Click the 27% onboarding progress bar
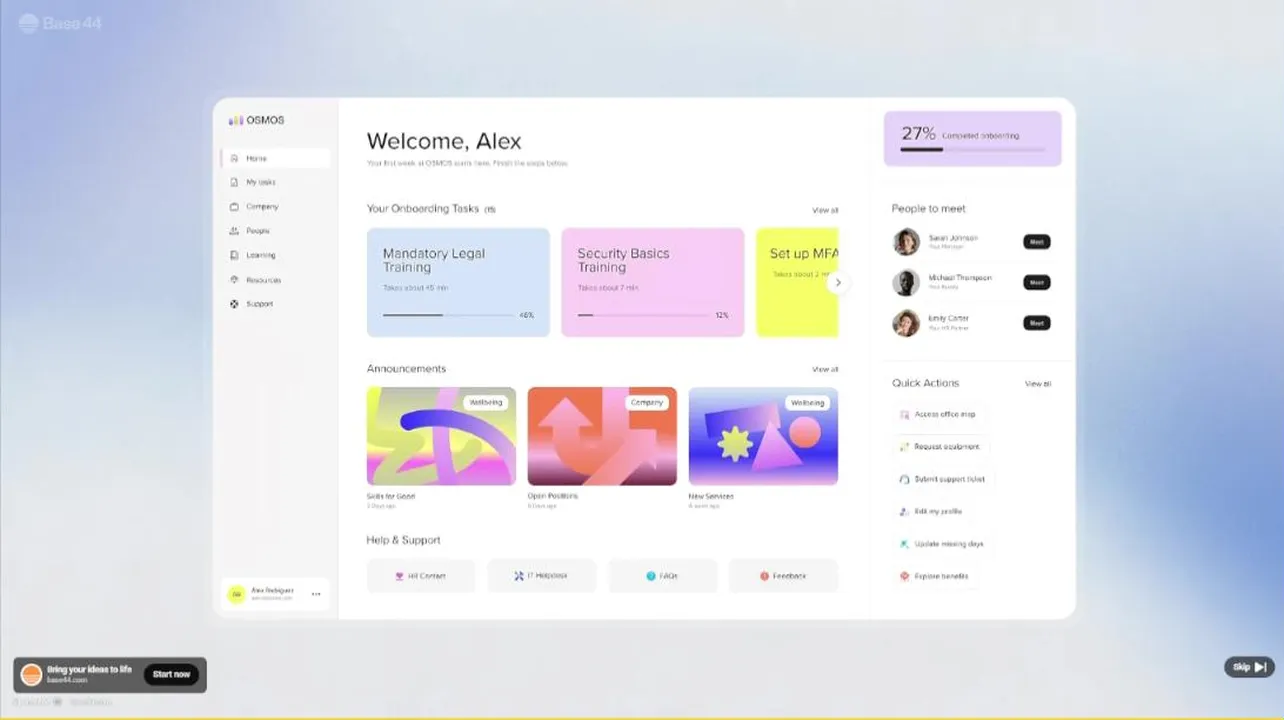The height and width of the screenshot is (720, 1284). pos(973,150)
